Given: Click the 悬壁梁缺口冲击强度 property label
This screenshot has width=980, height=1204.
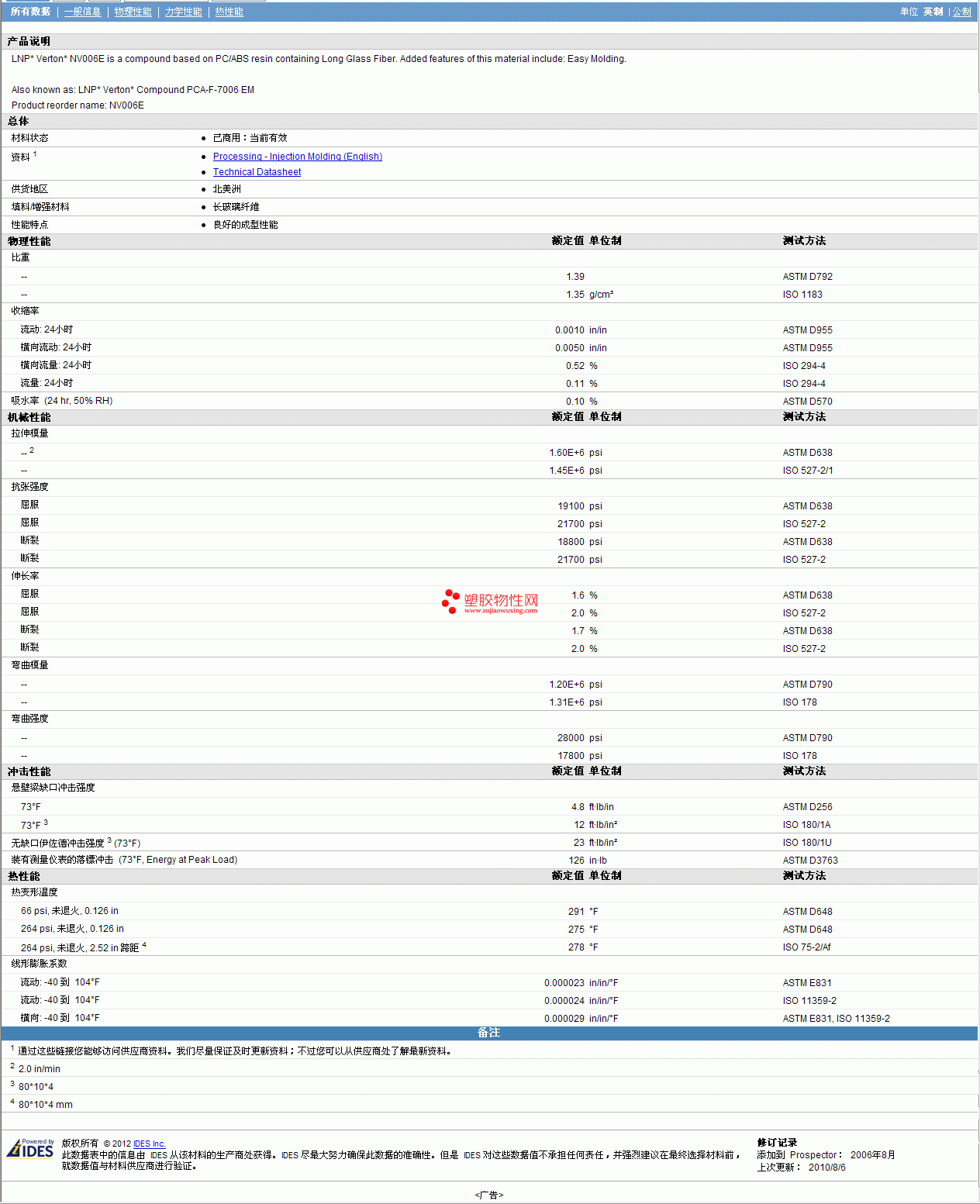Looking at the screenshot, I should click(x=53, y=788).
